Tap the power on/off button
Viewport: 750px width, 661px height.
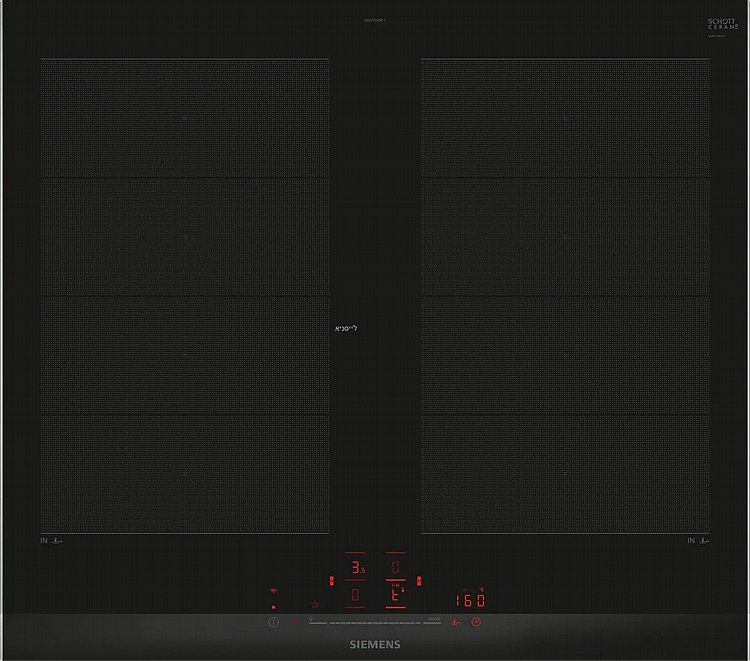274,622
